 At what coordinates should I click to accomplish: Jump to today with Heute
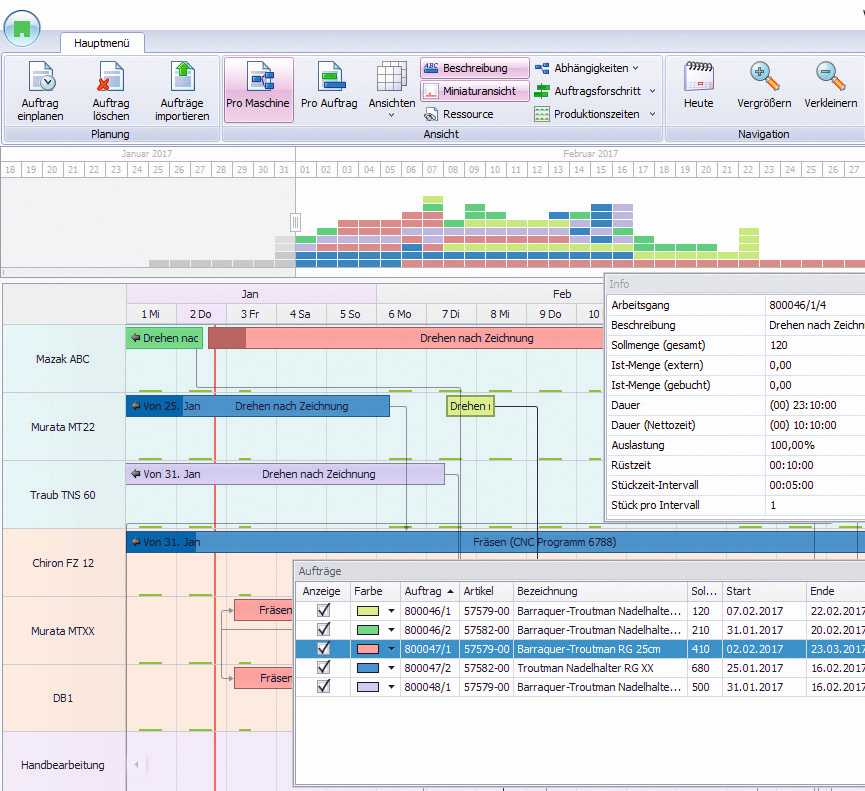(698, 79)
